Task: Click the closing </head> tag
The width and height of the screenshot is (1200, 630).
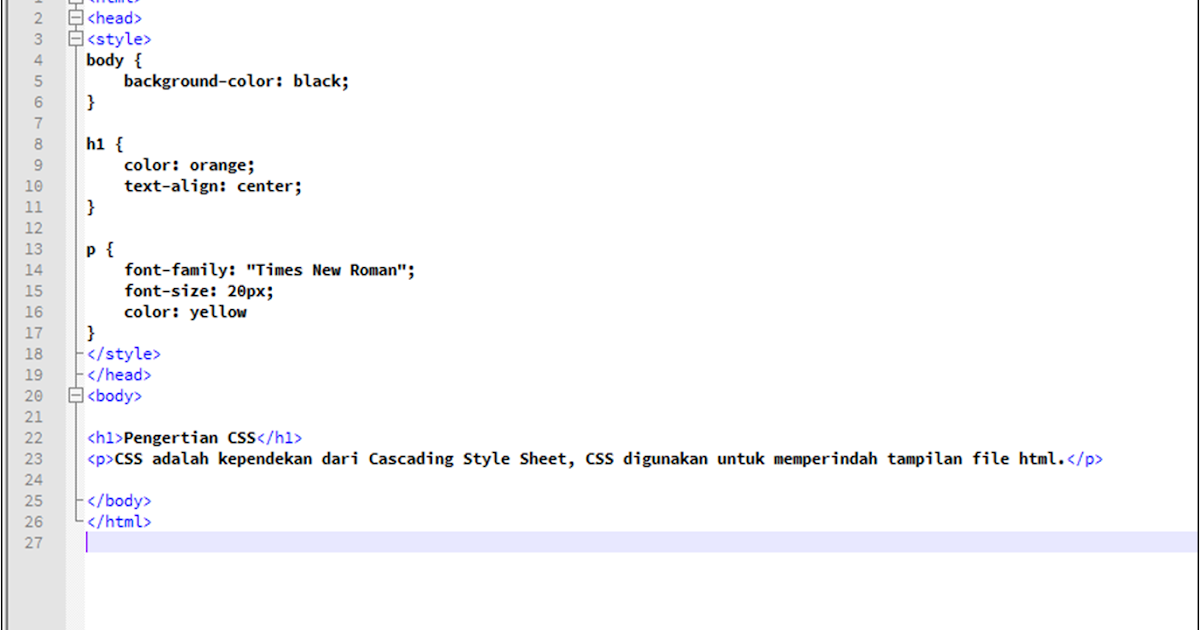Action: point(119,375)
